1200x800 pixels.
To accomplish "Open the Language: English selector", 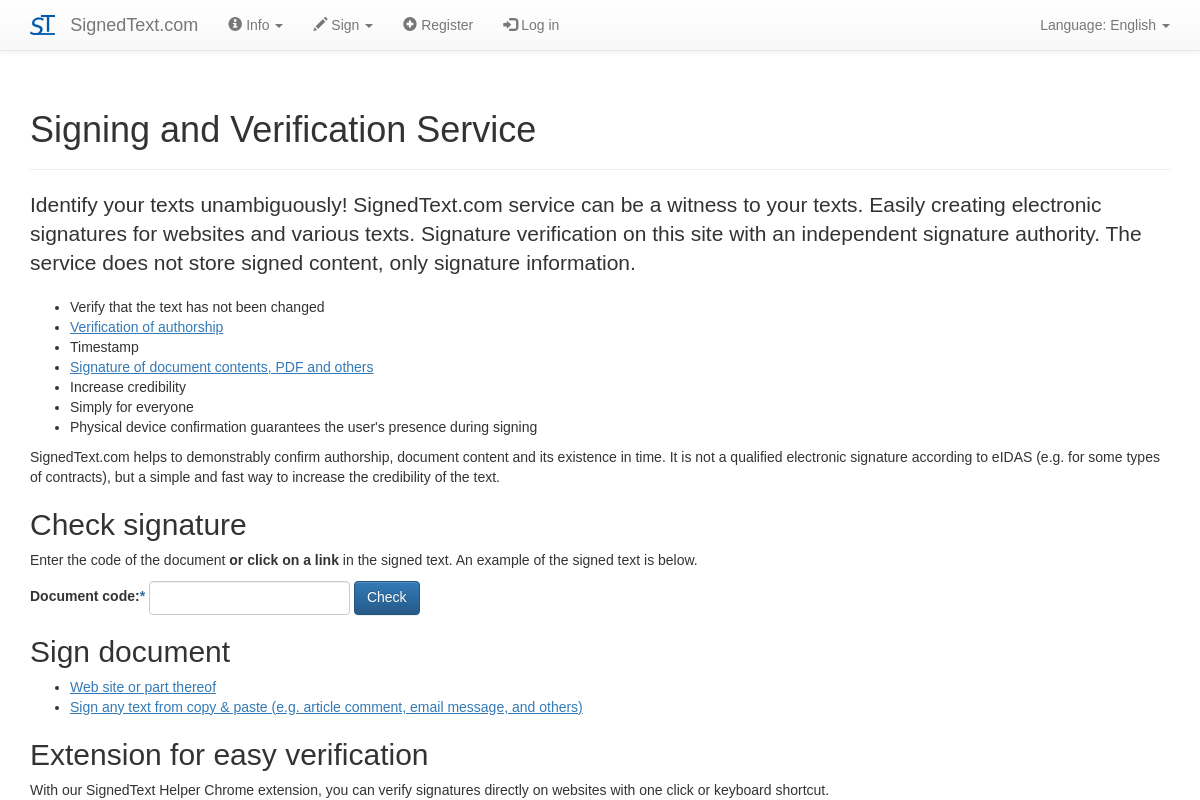I will coord(1097,25).
